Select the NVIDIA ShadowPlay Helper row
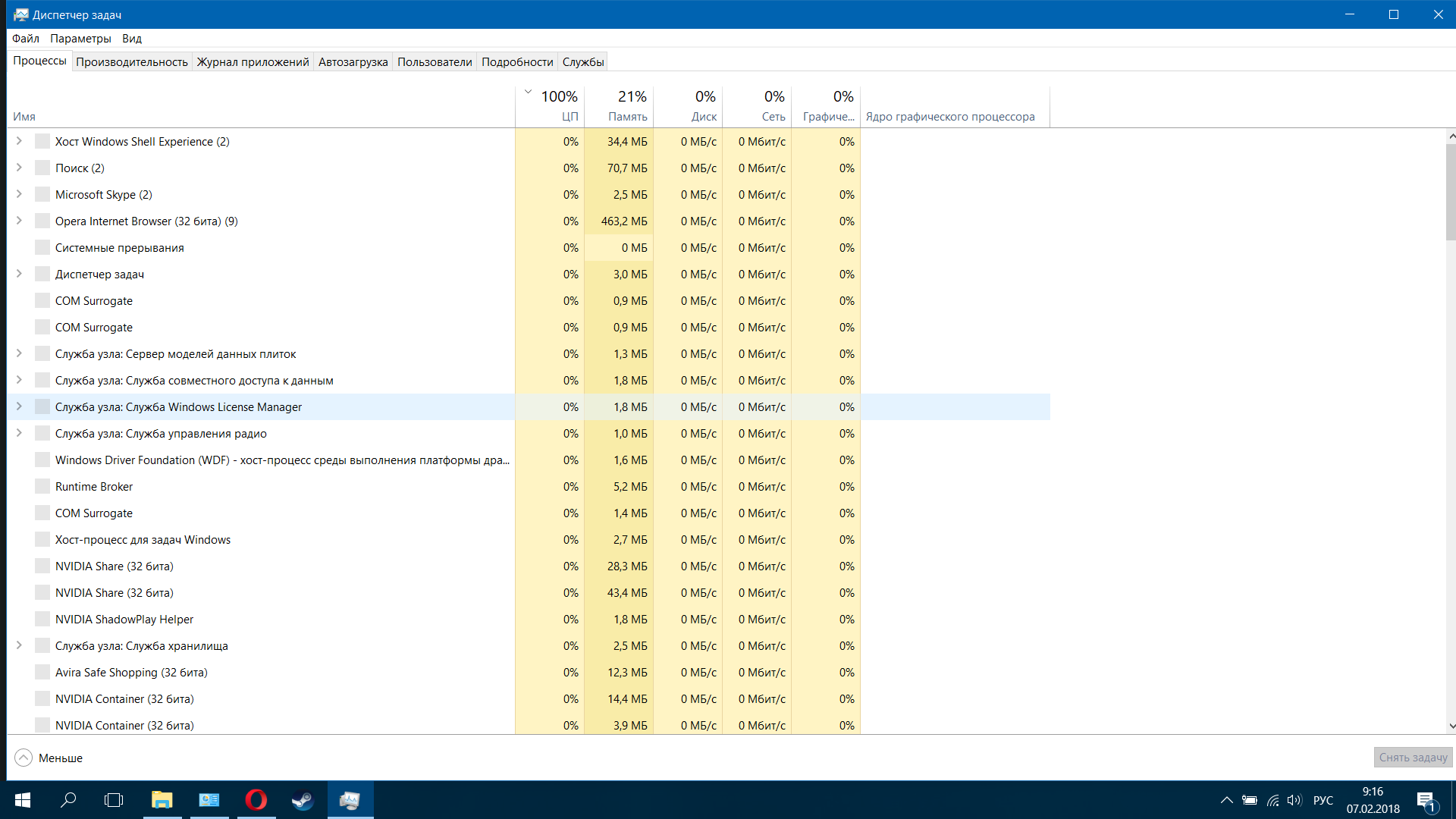 [529, 619]
